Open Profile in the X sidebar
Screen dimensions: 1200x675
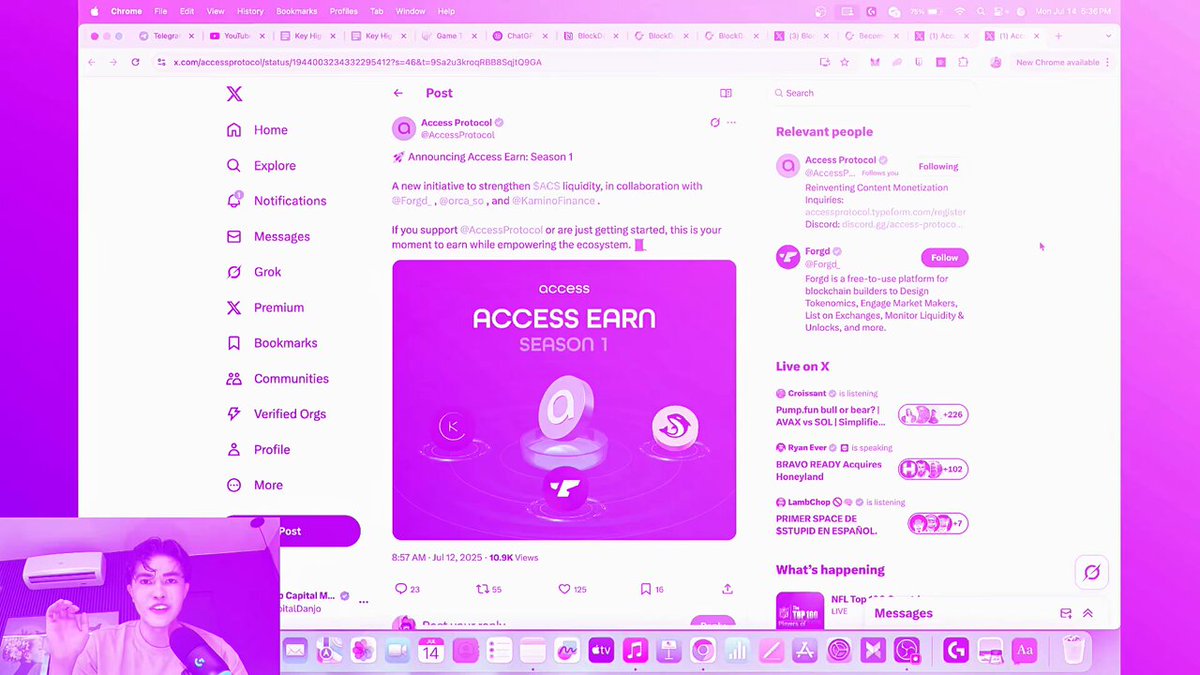tap(258, 450)
